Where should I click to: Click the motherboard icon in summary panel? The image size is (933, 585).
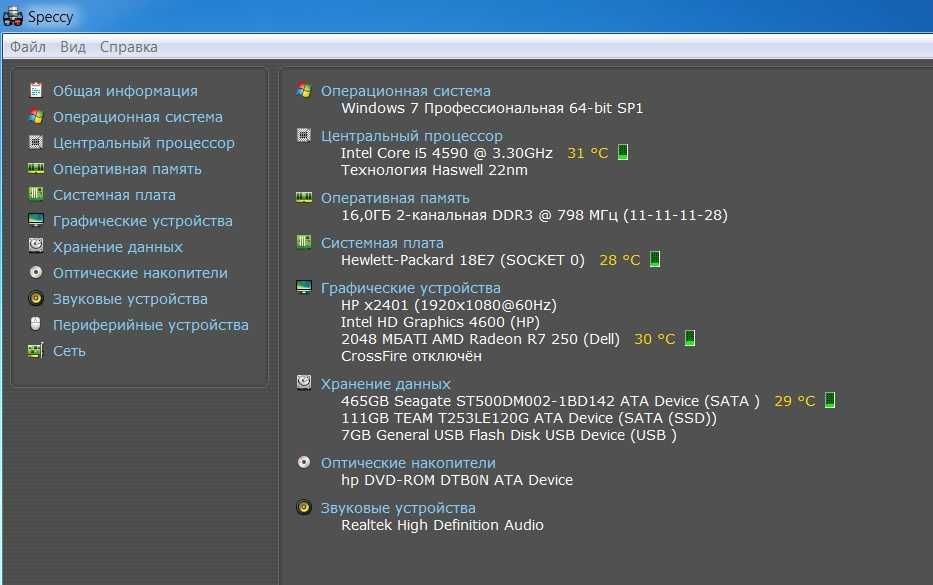(303, 242)
